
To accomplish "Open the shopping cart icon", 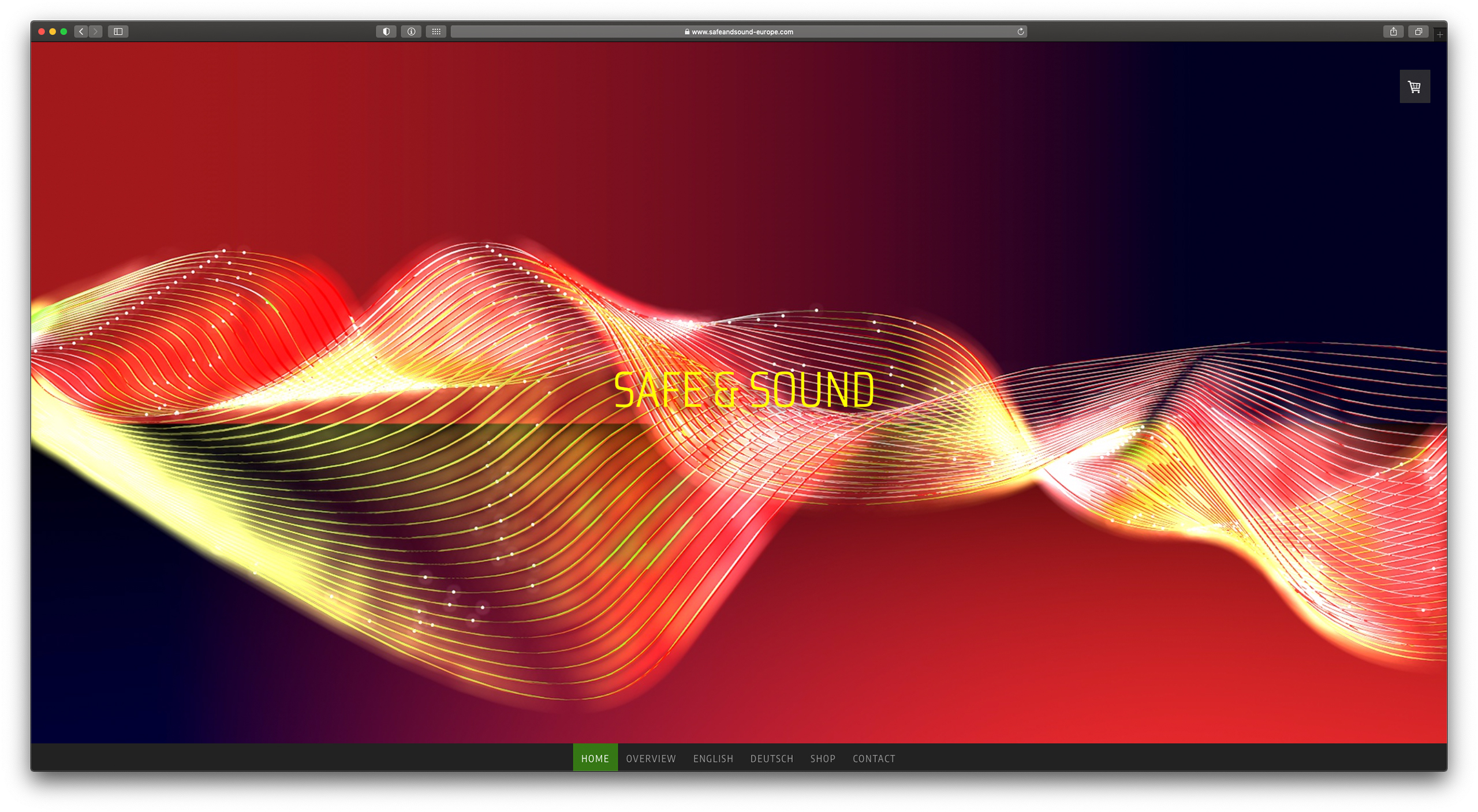I will tap(1414, 87).
